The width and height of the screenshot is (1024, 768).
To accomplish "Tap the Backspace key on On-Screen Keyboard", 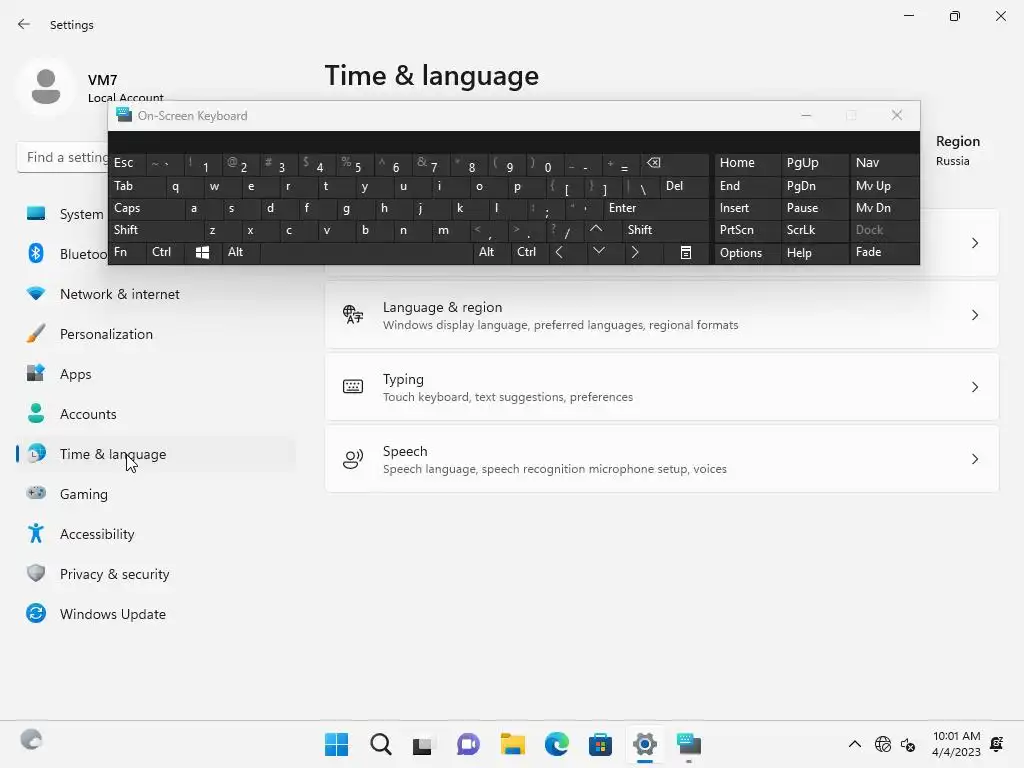I will pos(676,163).
